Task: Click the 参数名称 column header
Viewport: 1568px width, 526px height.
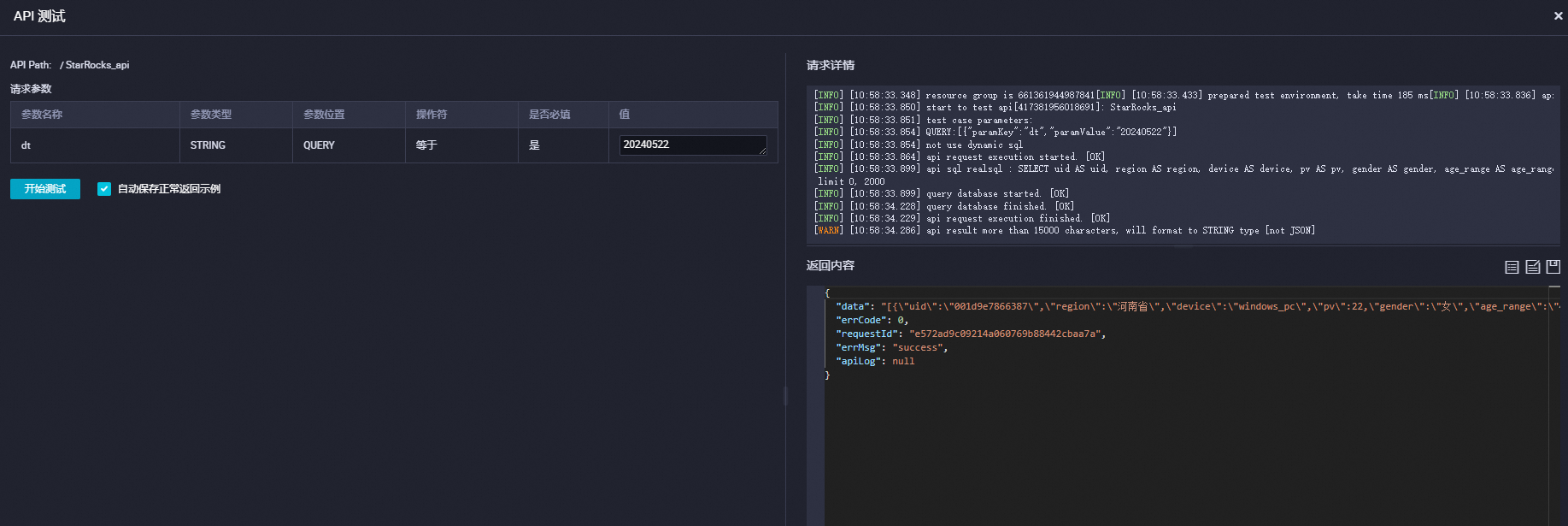Action: [x=42, y=115]
